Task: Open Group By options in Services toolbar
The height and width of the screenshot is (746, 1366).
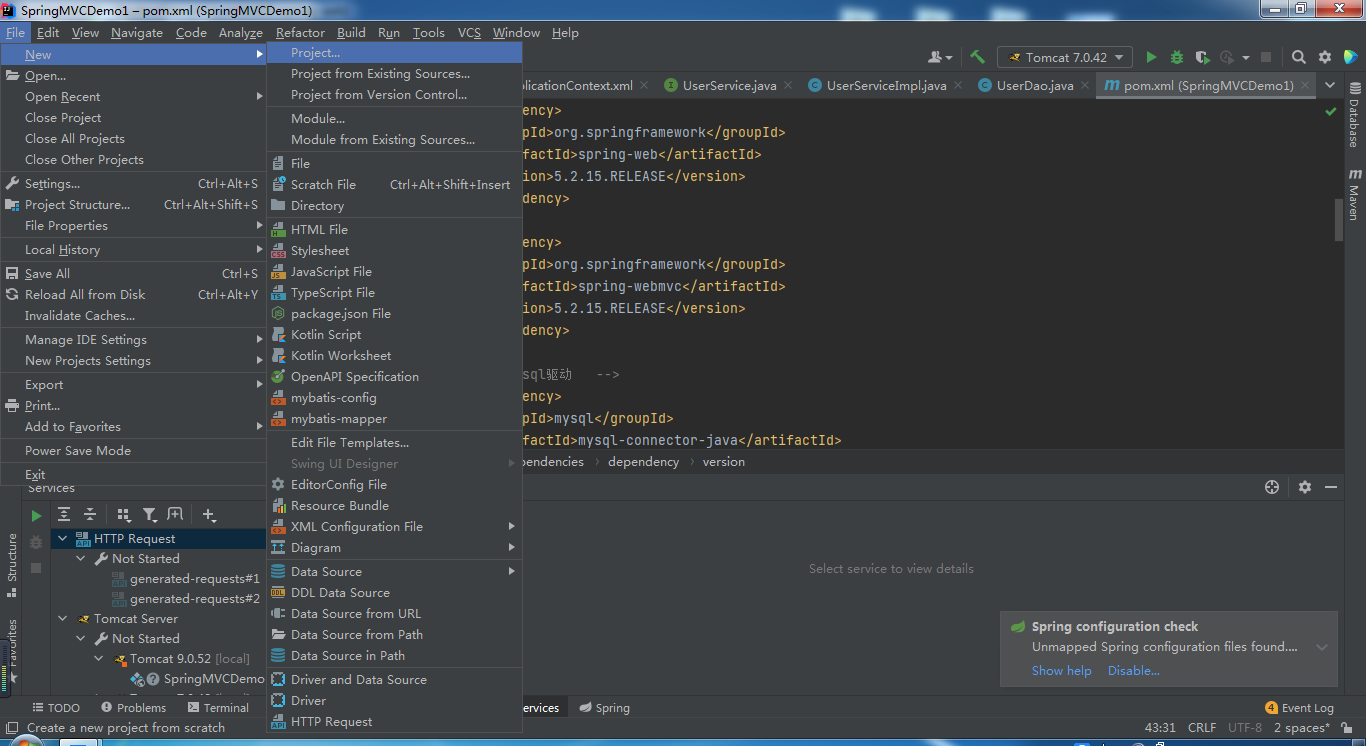Action: [x=124, y=514]
